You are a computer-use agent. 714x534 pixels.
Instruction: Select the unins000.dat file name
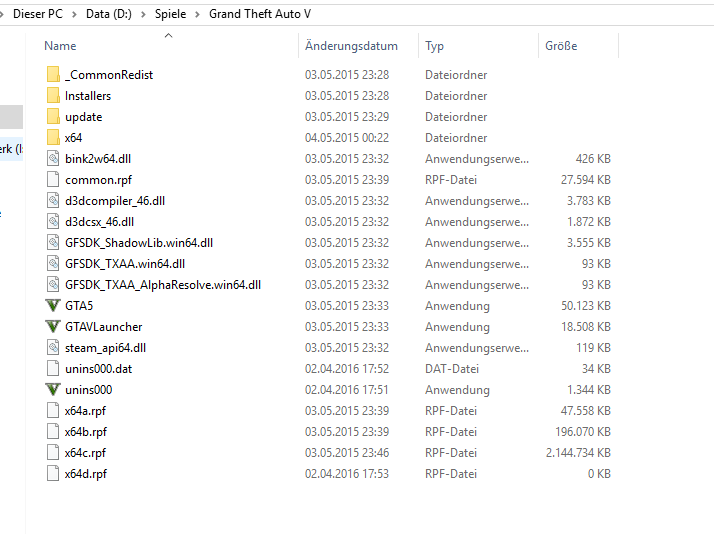coord(98,369)
